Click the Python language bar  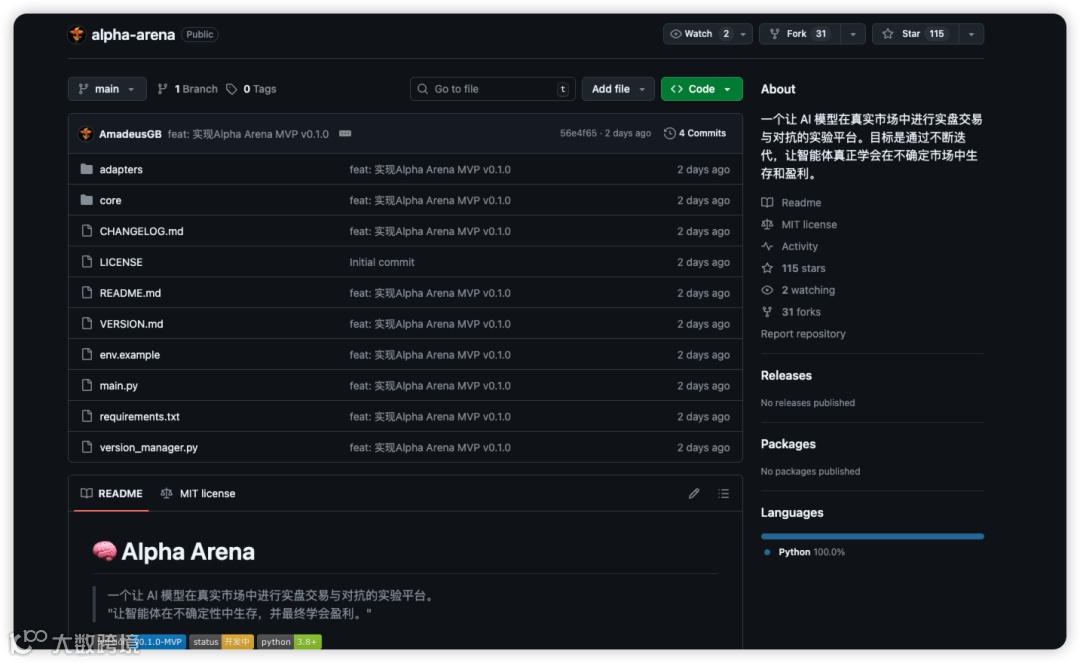(x=872, y=536)
